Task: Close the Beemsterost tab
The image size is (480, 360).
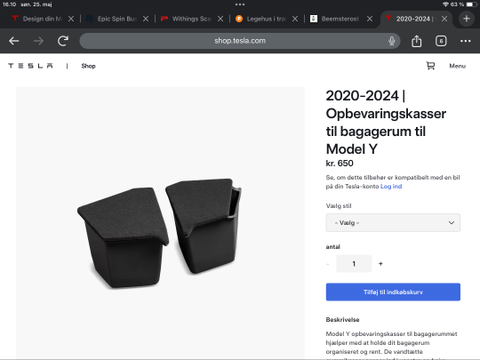Action: point(370,19)
